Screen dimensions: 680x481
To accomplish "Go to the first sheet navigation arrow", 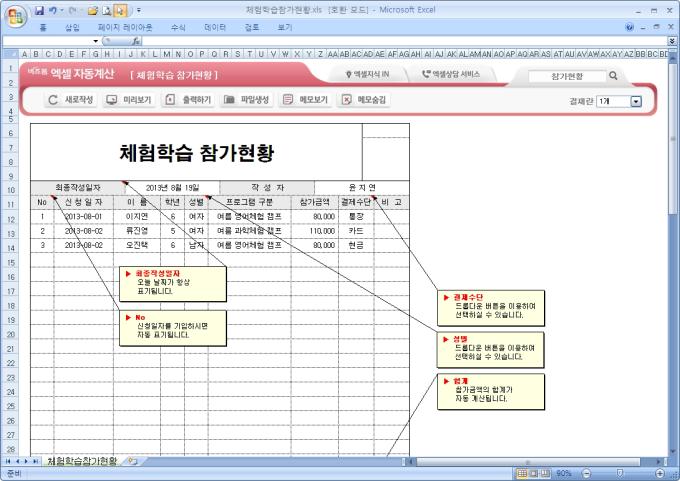I will pyautogui.click(x=7, y=461).
